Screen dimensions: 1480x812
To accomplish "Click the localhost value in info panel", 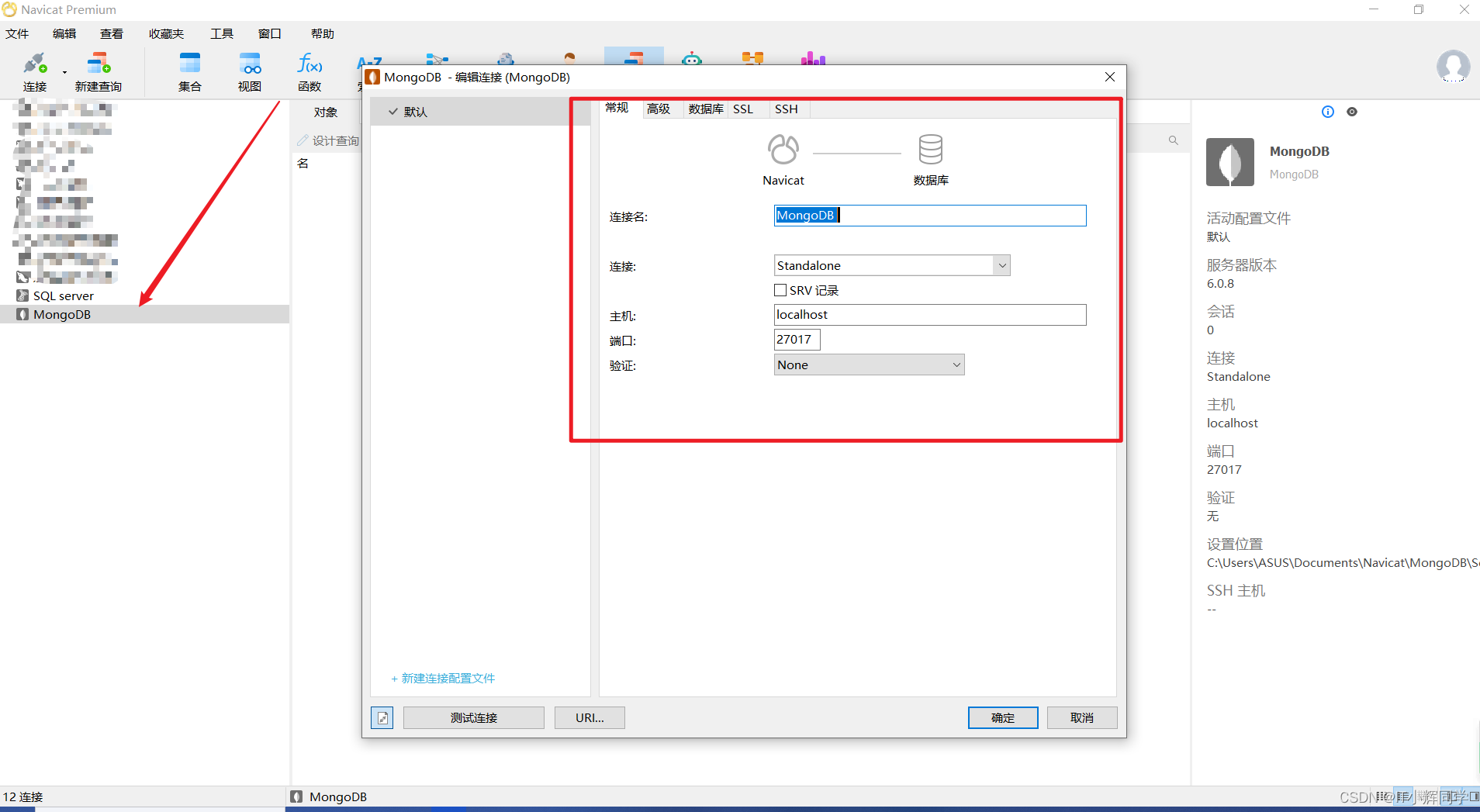I will (1233, 423).
